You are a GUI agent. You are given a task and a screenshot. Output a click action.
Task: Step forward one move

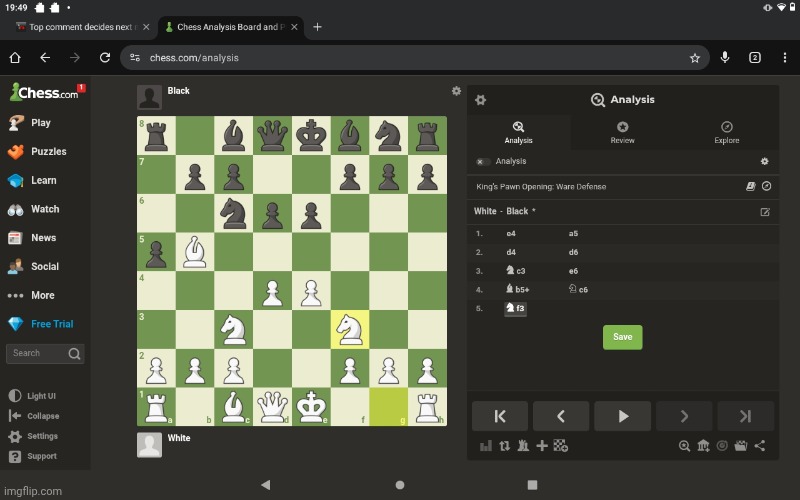(x=684, y=416)
